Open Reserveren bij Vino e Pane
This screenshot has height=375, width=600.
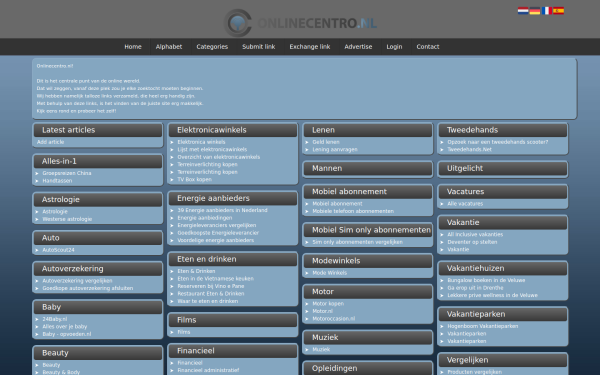(210, 286)
